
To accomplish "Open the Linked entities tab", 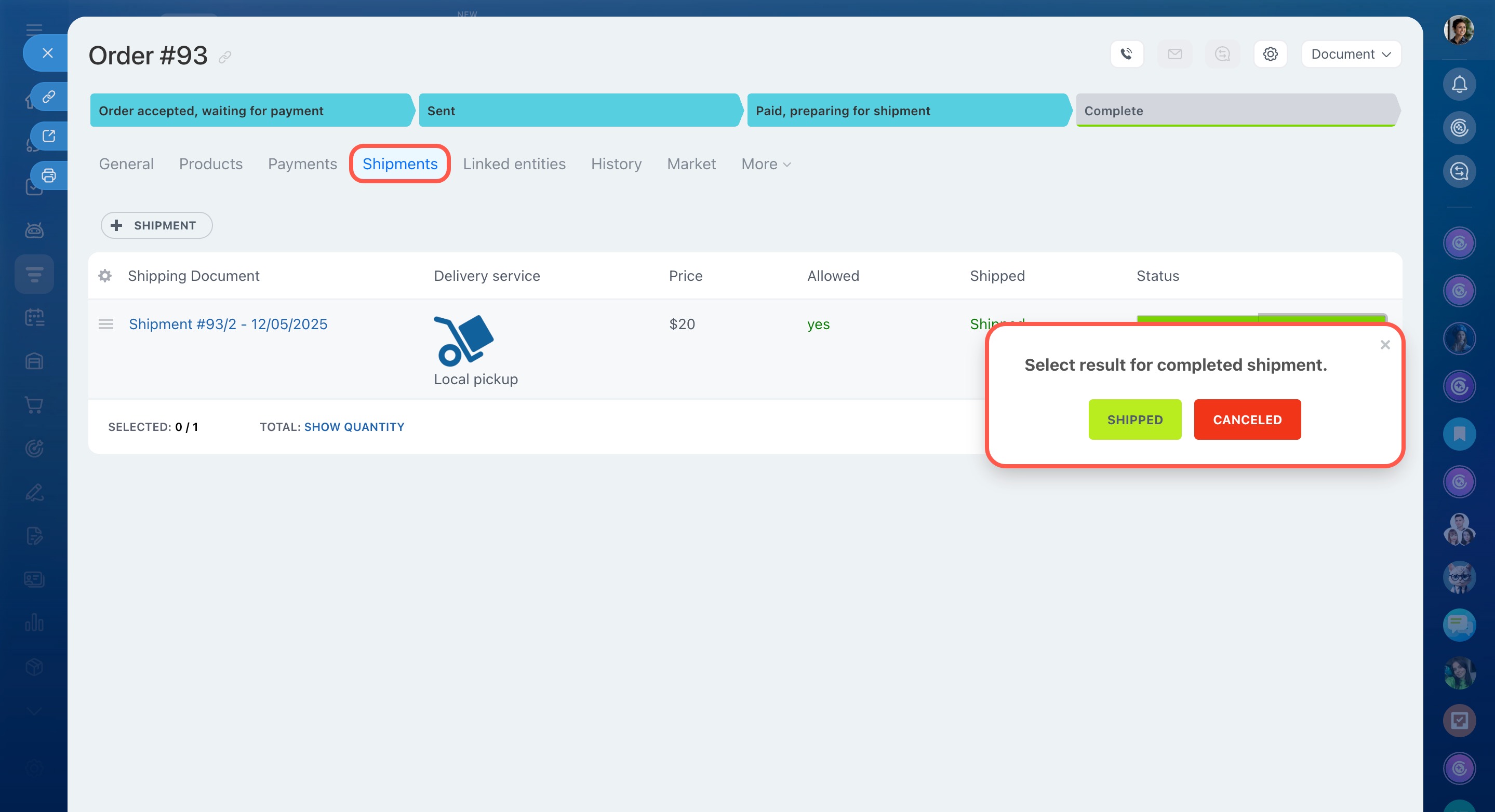I will click(x=514, y=164).
